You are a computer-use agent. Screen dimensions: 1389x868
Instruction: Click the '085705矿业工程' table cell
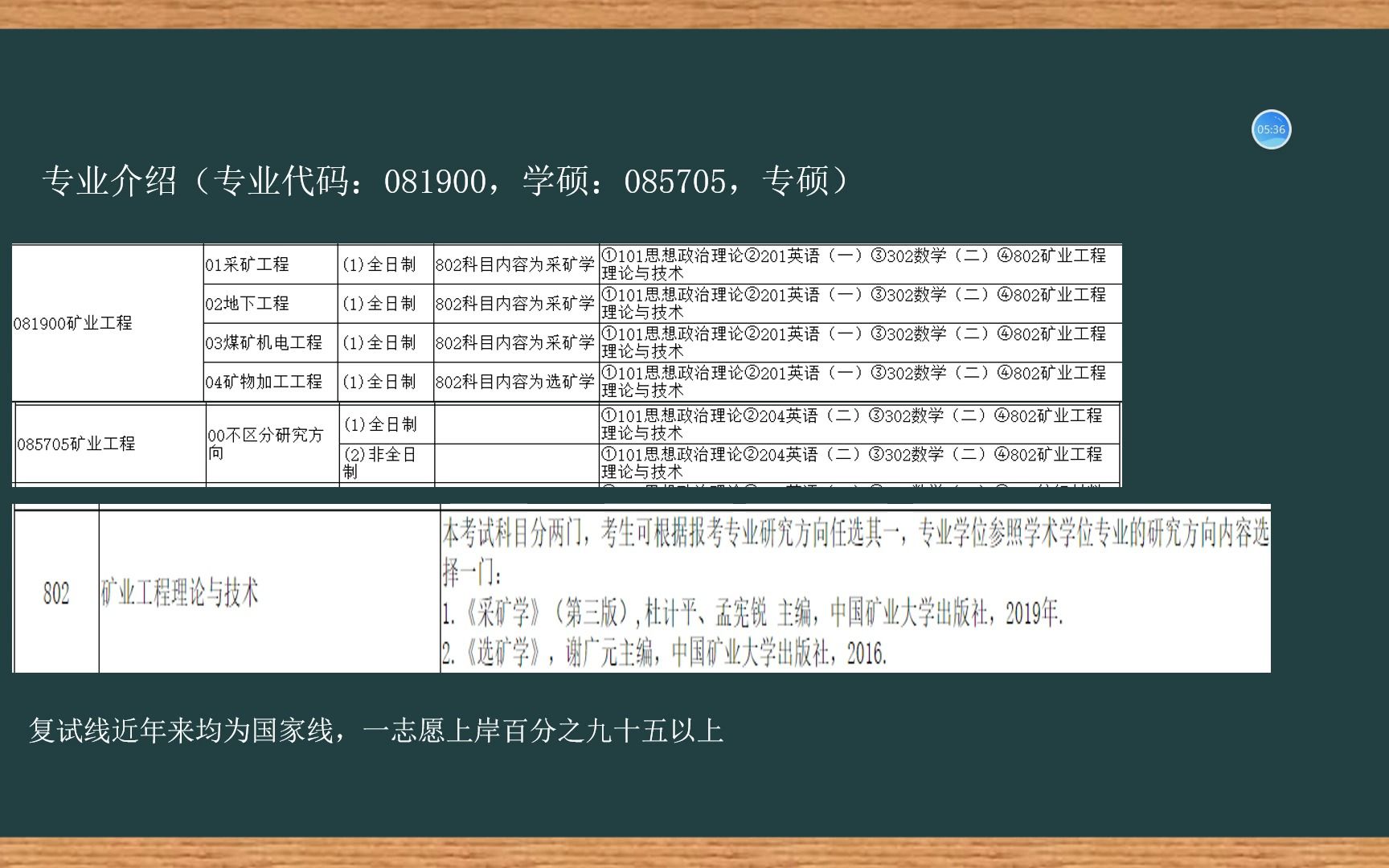coord(111,444)
